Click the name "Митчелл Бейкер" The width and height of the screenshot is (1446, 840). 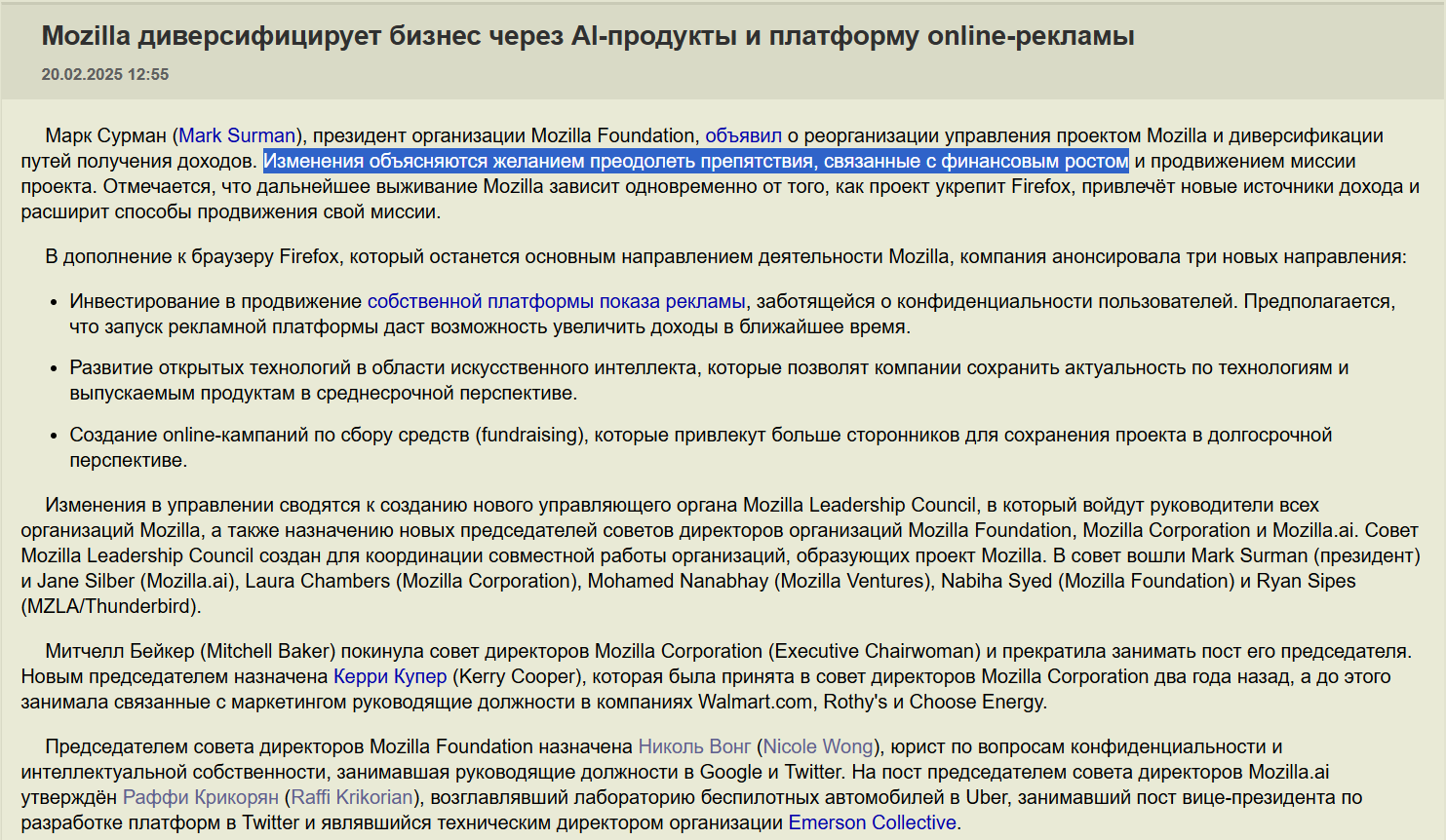[x=122, y=651]
